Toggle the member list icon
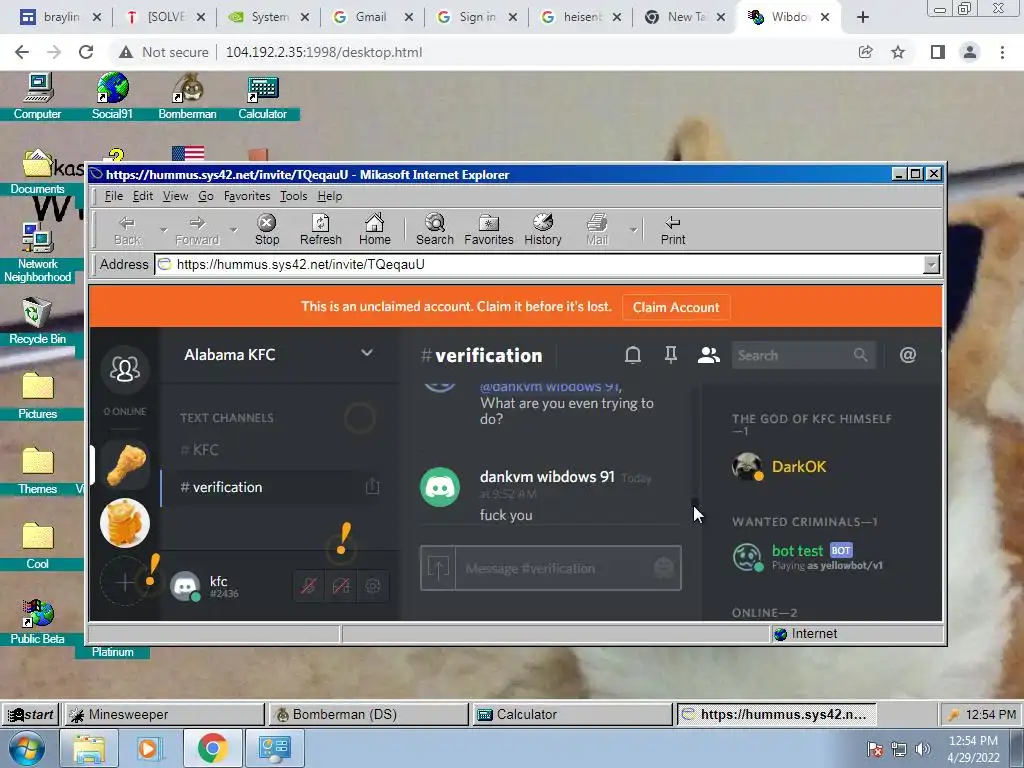The image size is (1024, 768). (x=709, y=355)
